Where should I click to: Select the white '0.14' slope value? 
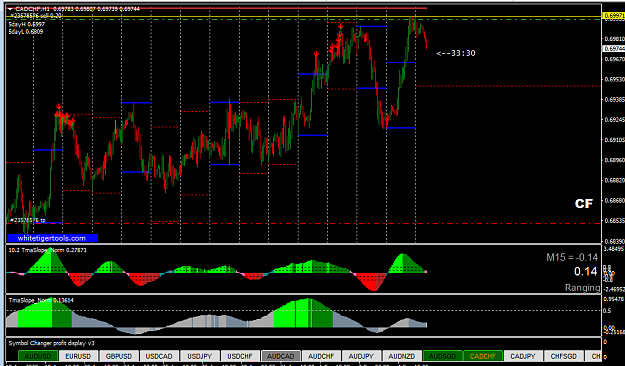coord(586,272)
